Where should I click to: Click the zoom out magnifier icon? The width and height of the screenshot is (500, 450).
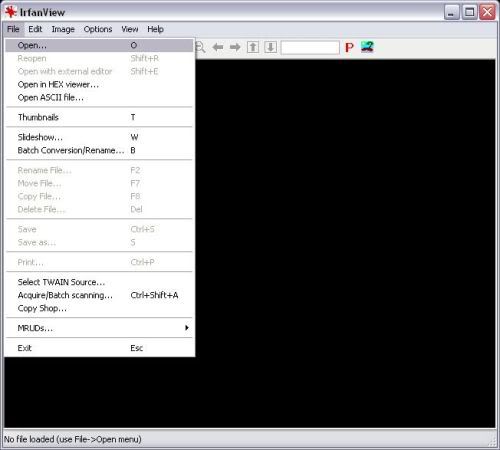(201, 47)
